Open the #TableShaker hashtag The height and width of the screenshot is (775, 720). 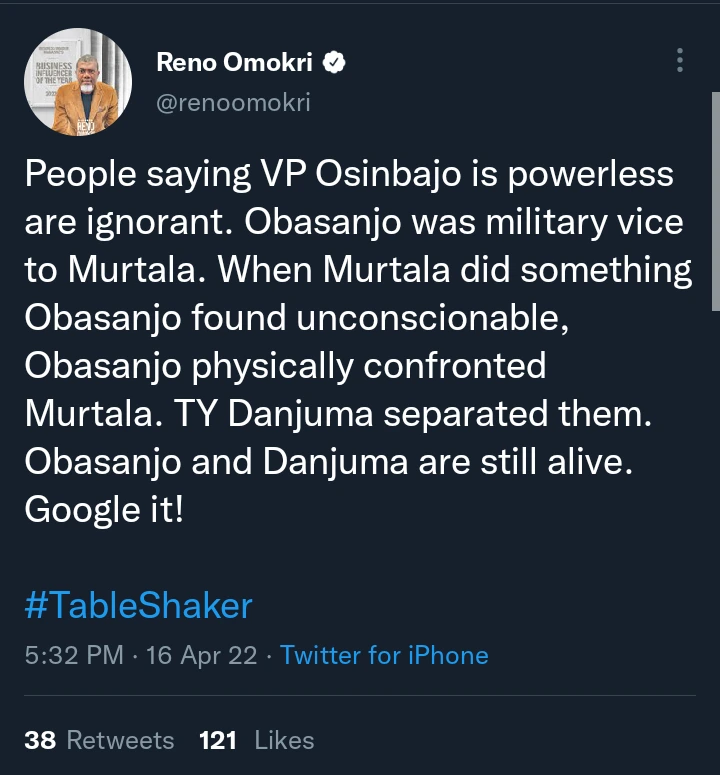[x=138, y=605]
